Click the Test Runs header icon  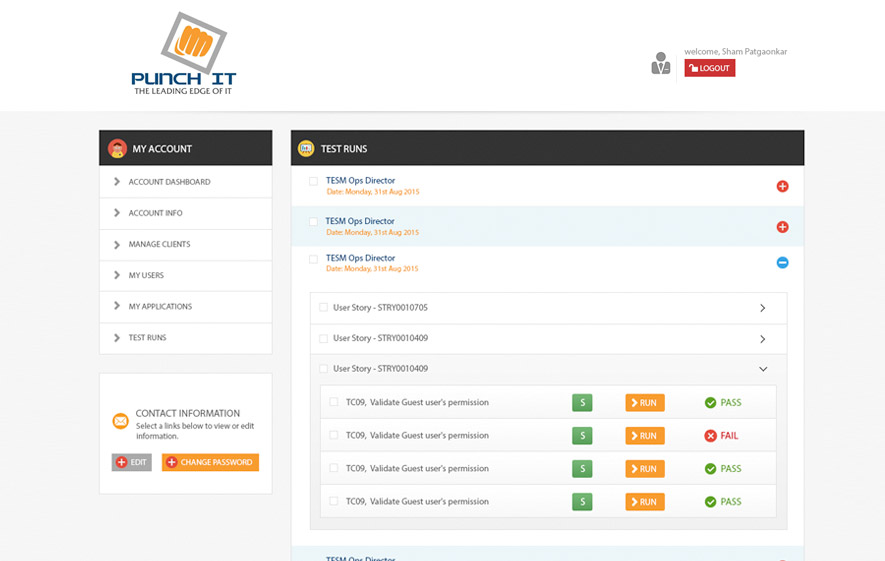[306, 149]
